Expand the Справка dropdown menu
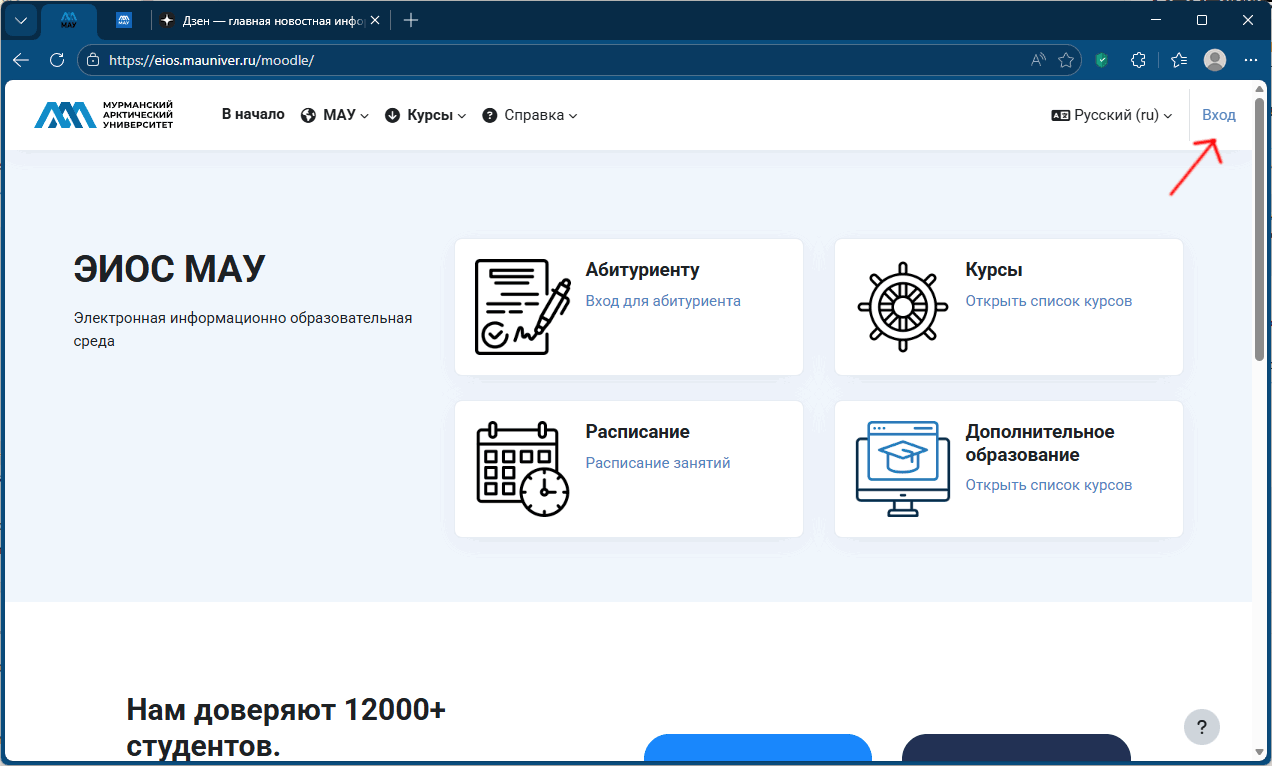Viewport: 1272px width, 766px height. [x=530, y=115]
